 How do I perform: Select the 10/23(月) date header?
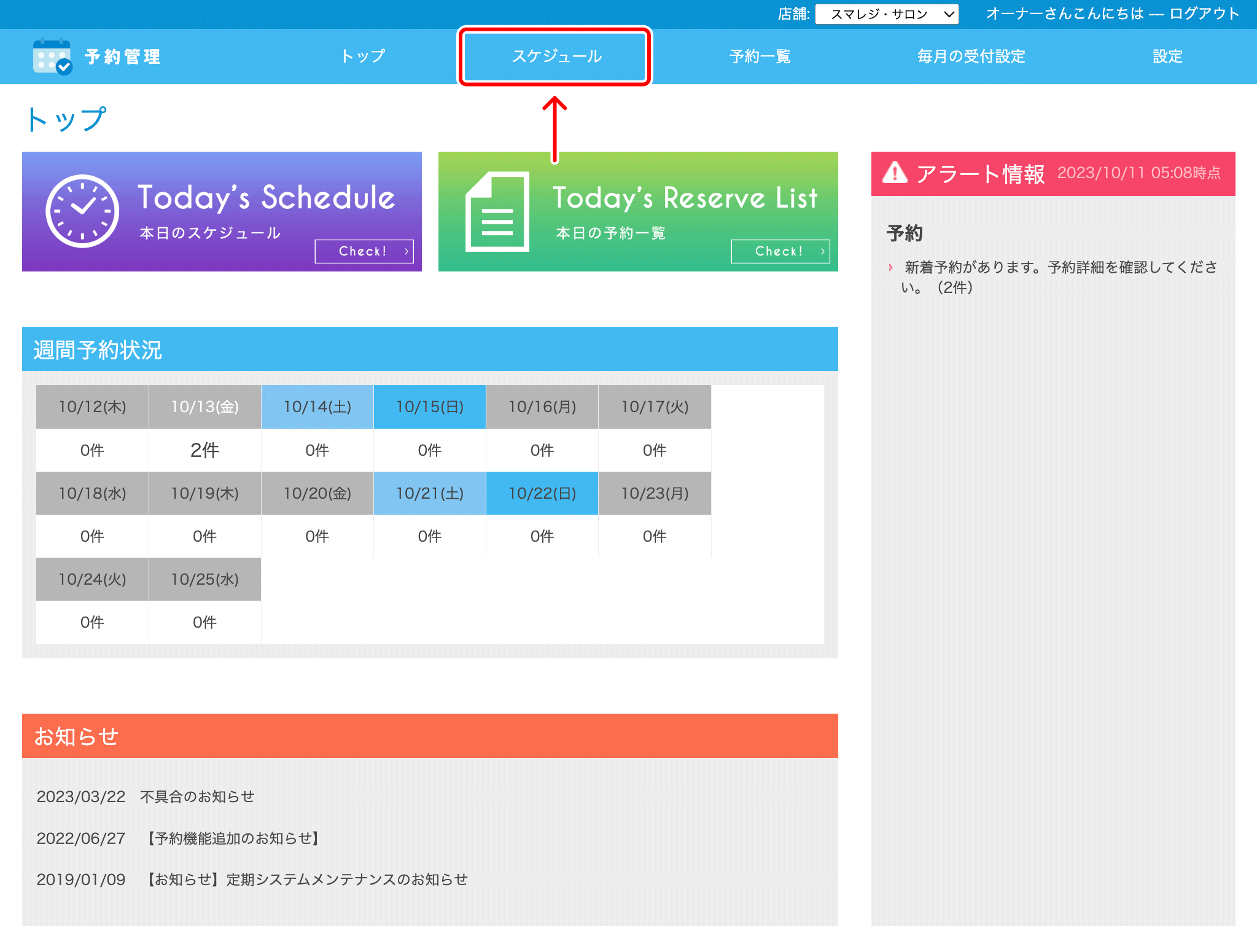(655, 493)
